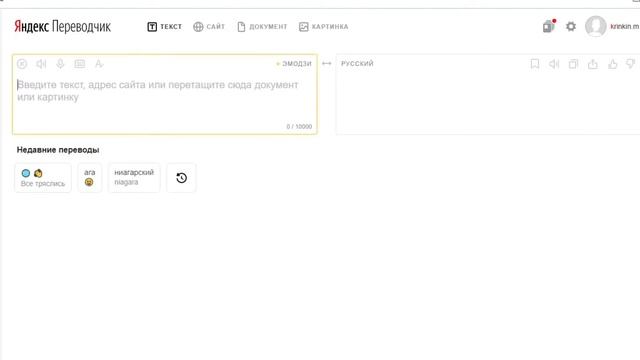Open the target language selector Русский

click(357, 63)
